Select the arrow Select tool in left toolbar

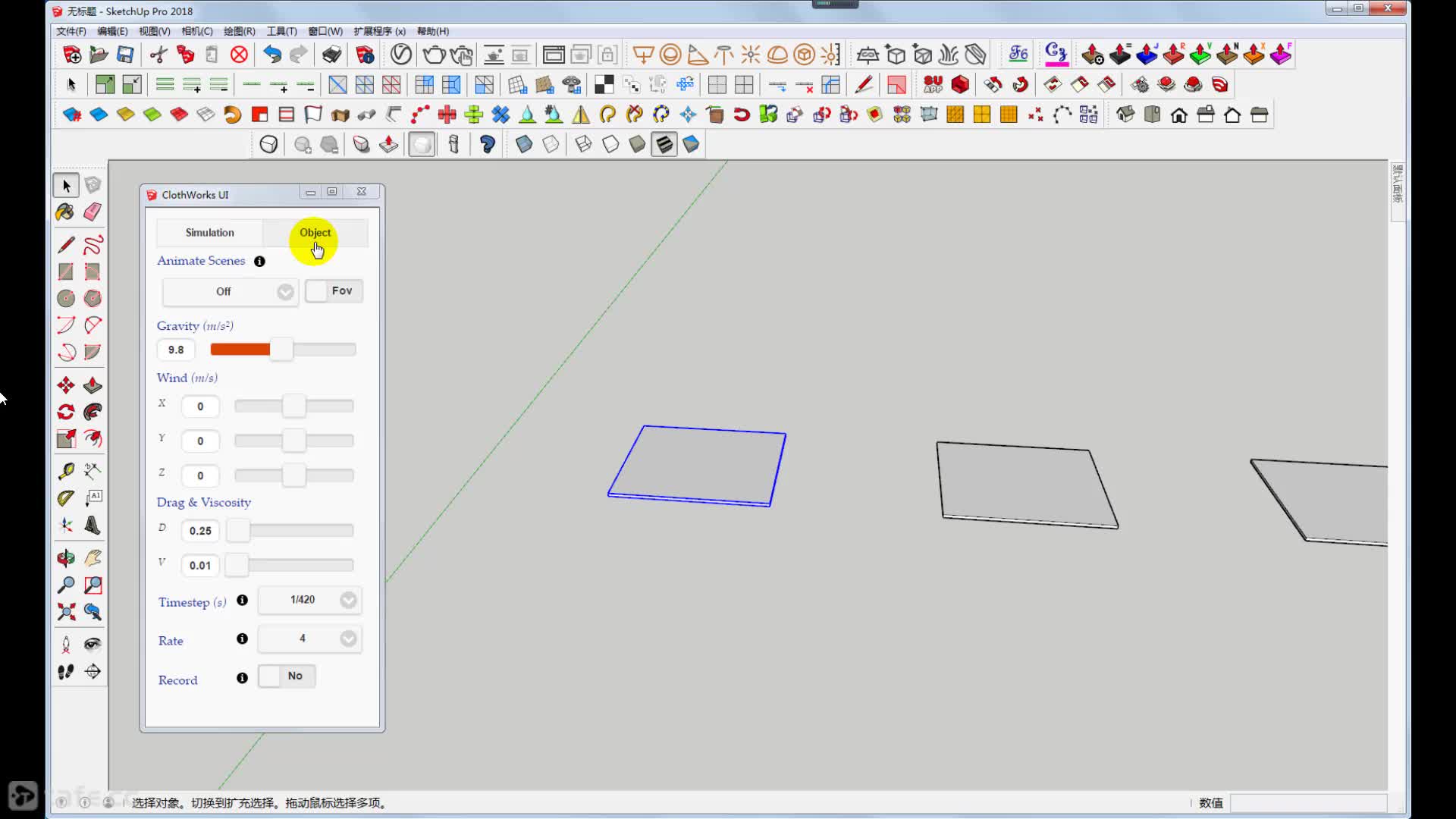(66, 185)
